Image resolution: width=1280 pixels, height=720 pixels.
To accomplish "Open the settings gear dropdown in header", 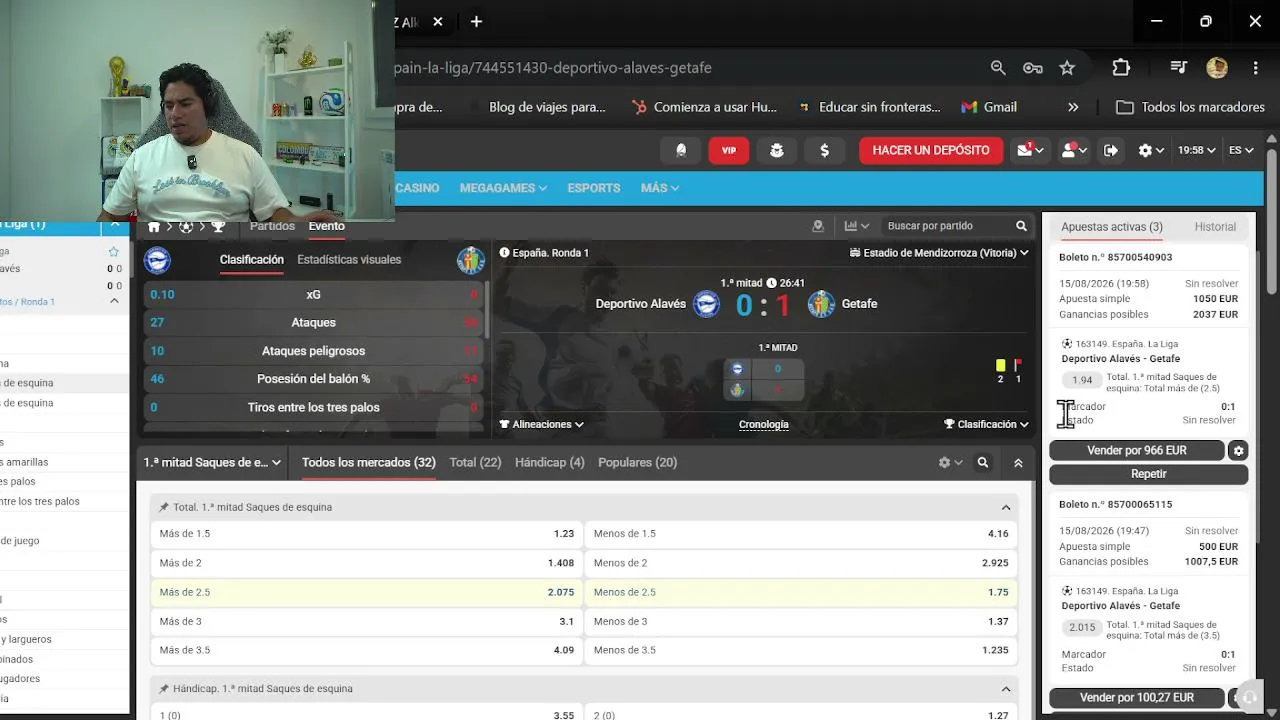I will pos(1151,150).
